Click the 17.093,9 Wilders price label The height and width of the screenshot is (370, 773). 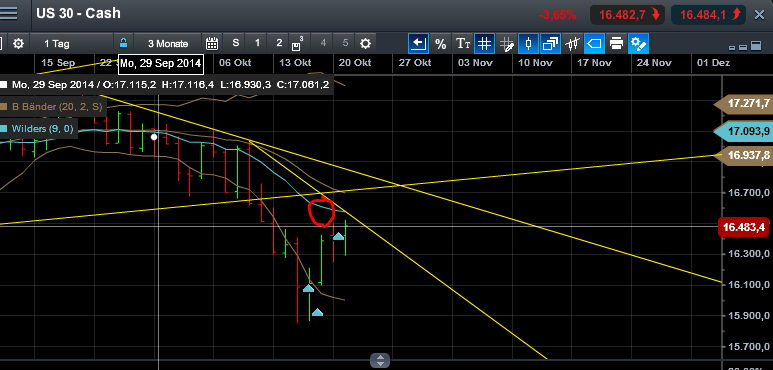coord(743,132)
